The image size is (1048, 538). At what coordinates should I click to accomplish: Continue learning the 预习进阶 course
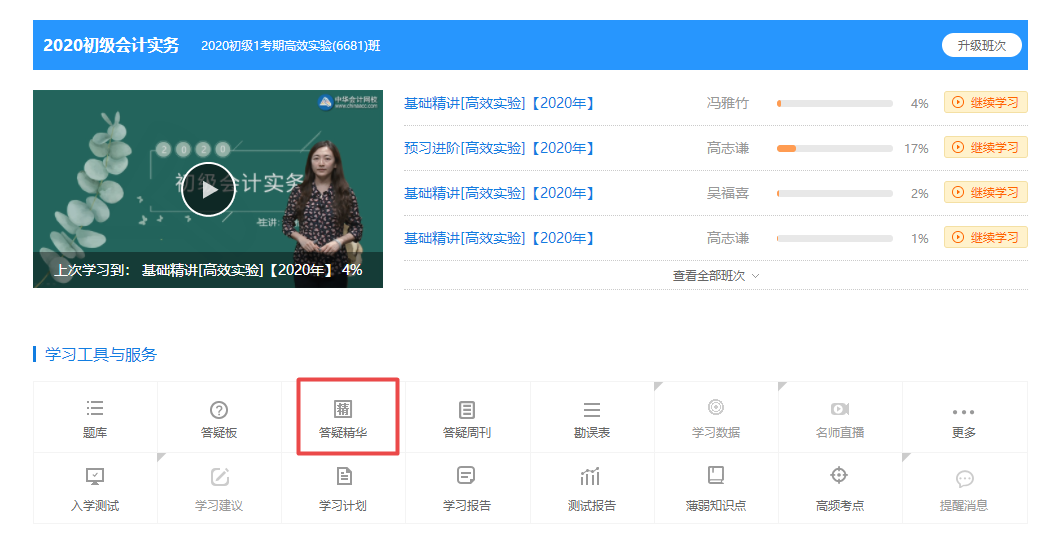(x=985, y=147)
